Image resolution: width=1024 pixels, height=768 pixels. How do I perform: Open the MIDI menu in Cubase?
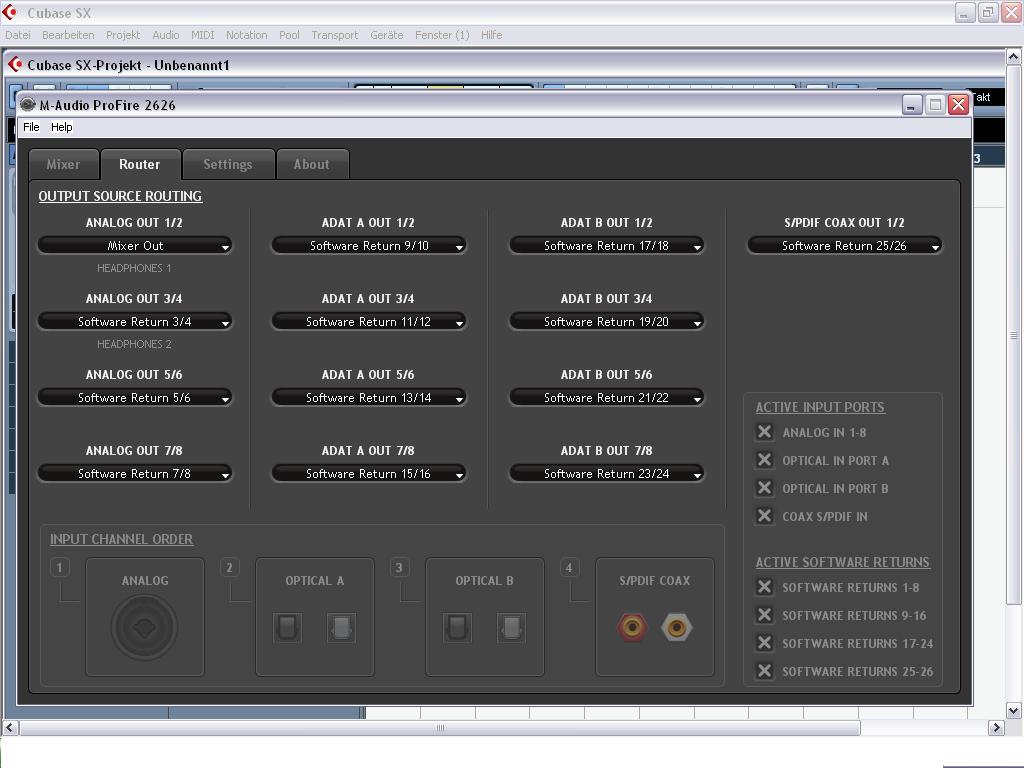[202, 35]
